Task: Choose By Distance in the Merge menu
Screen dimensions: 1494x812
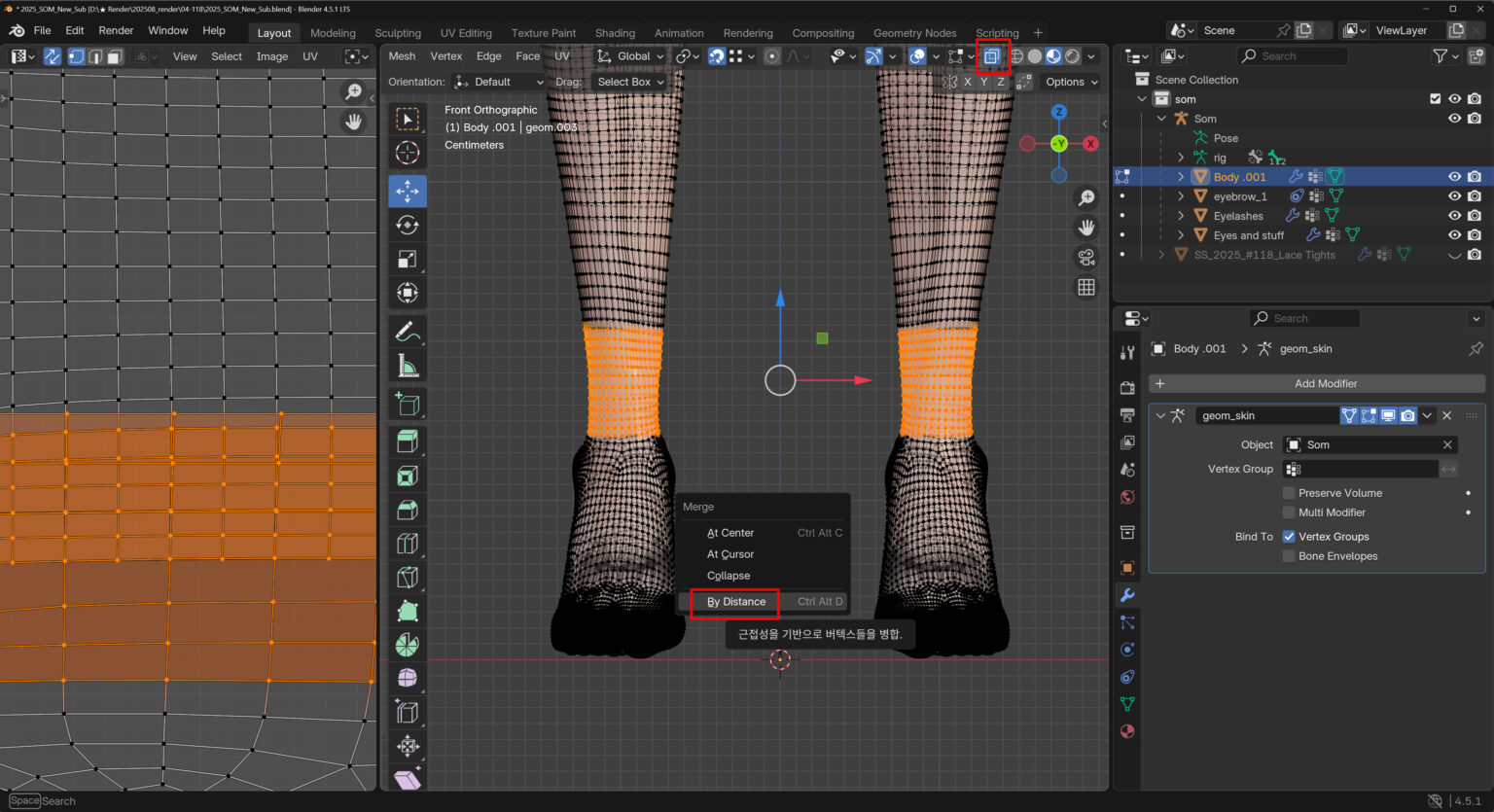Action: pos(736,602)
